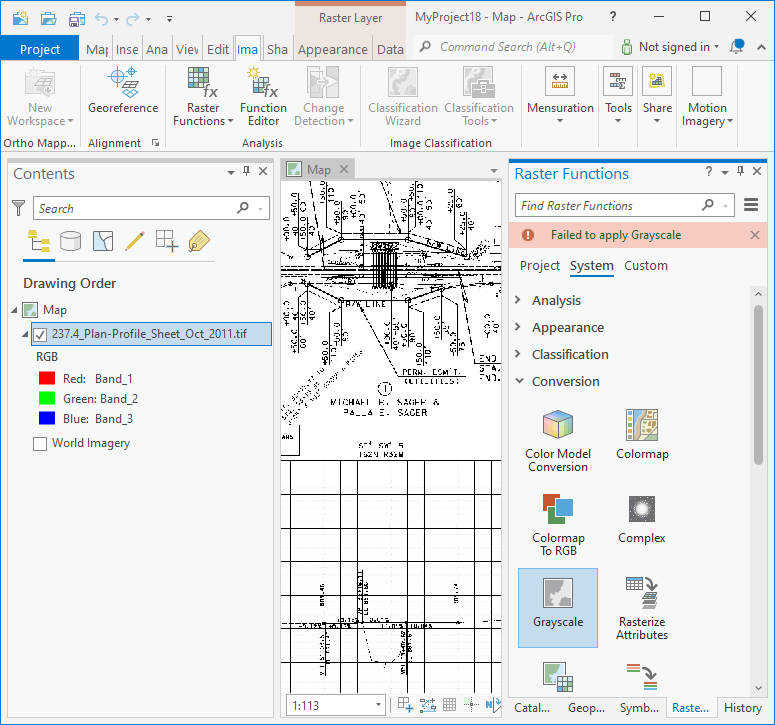Collapse the Conversion function category
The width and height of the screenshot is (775, 725).
coord(518,381)
